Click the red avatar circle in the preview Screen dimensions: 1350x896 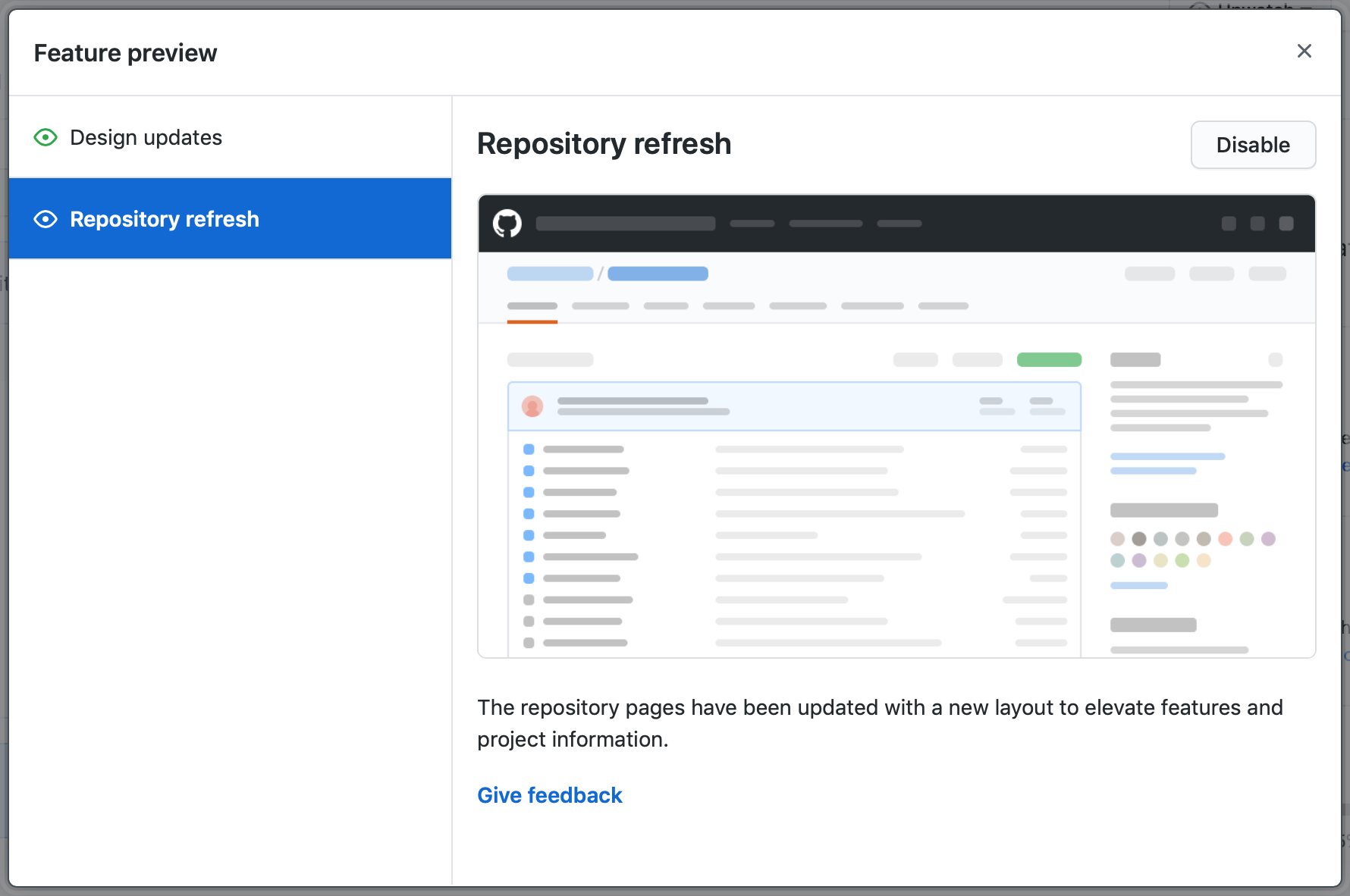coord(532,406)
